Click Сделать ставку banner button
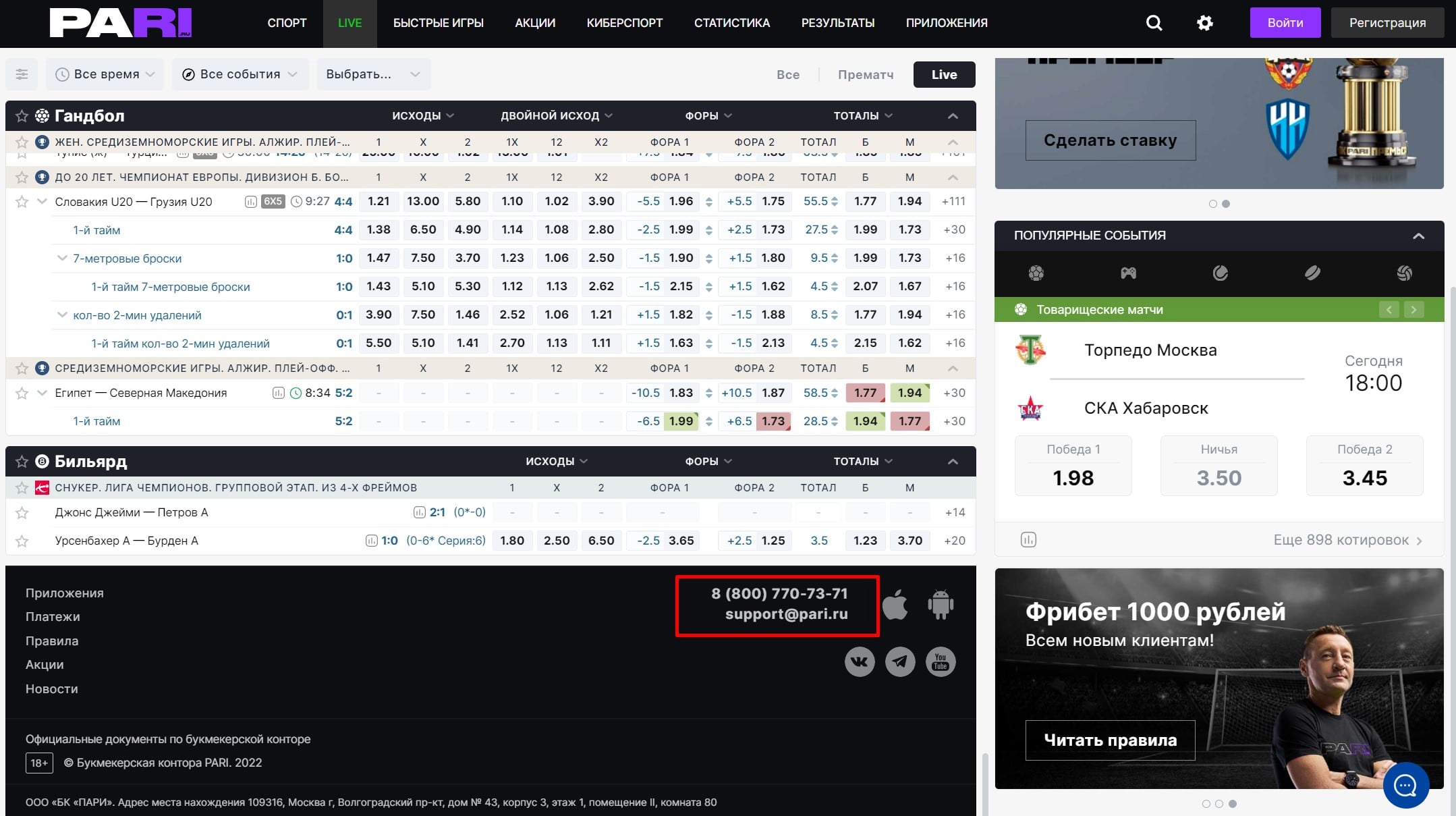This screenshot has height=816, width=1456. tap(1111, 140)
